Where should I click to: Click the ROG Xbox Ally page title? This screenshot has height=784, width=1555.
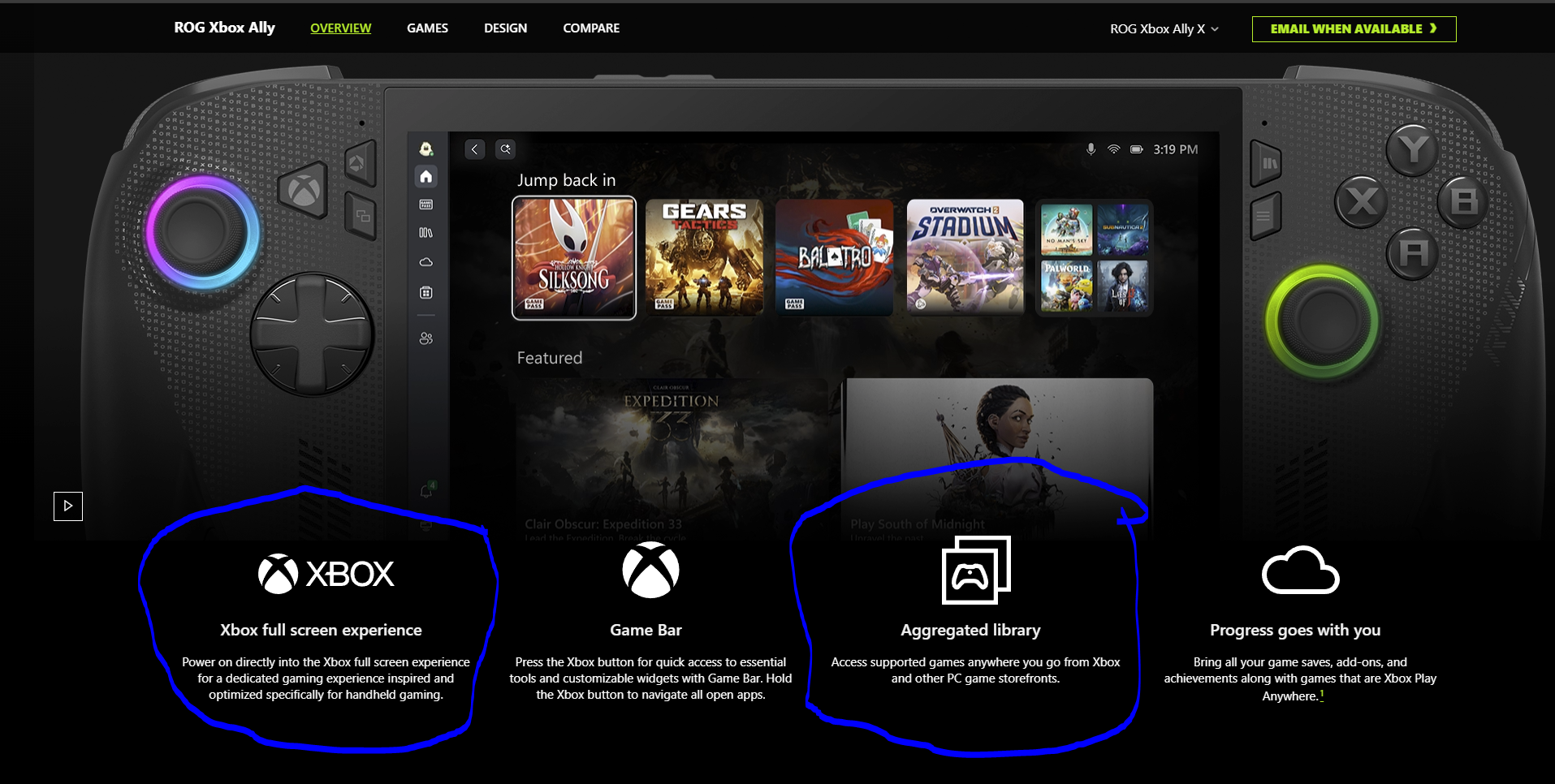tap(224, 28)
